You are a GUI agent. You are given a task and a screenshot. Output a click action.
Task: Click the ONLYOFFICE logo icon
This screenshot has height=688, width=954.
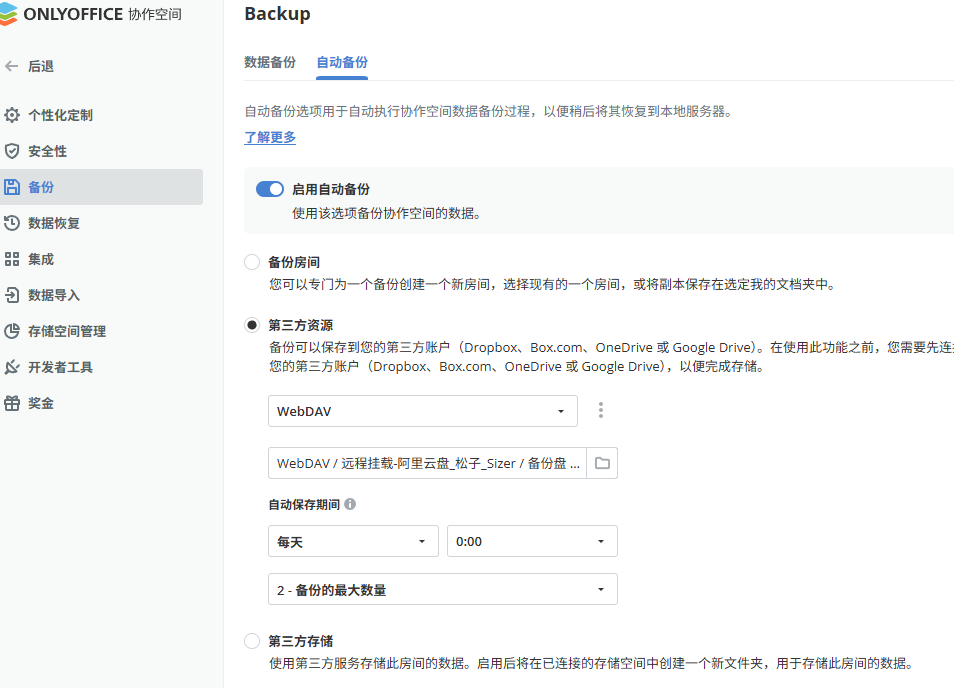pos(9,14)
